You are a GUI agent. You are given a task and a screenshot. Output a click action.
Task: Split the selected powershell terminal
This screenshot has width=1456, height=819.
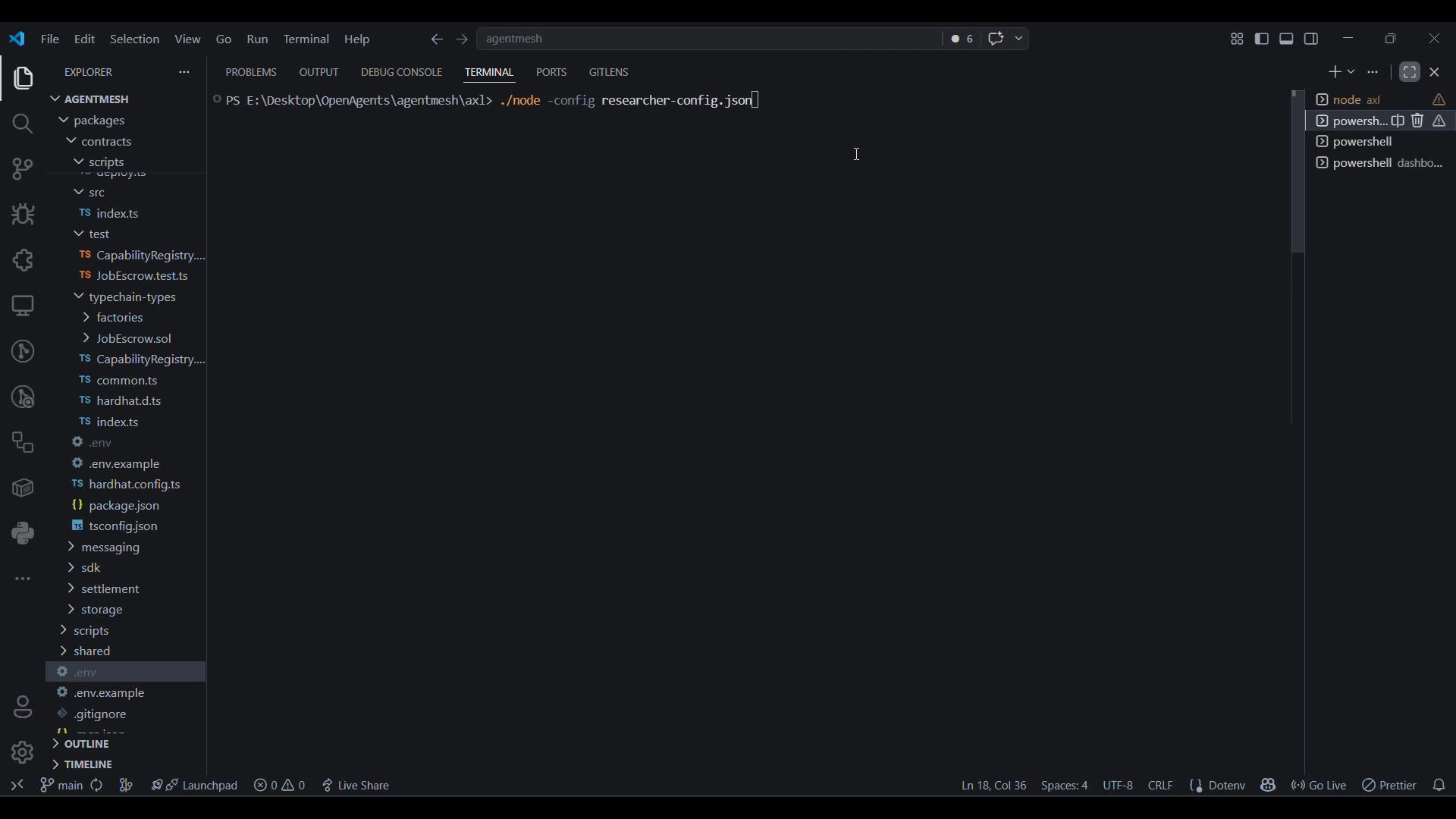point(1398,121)
